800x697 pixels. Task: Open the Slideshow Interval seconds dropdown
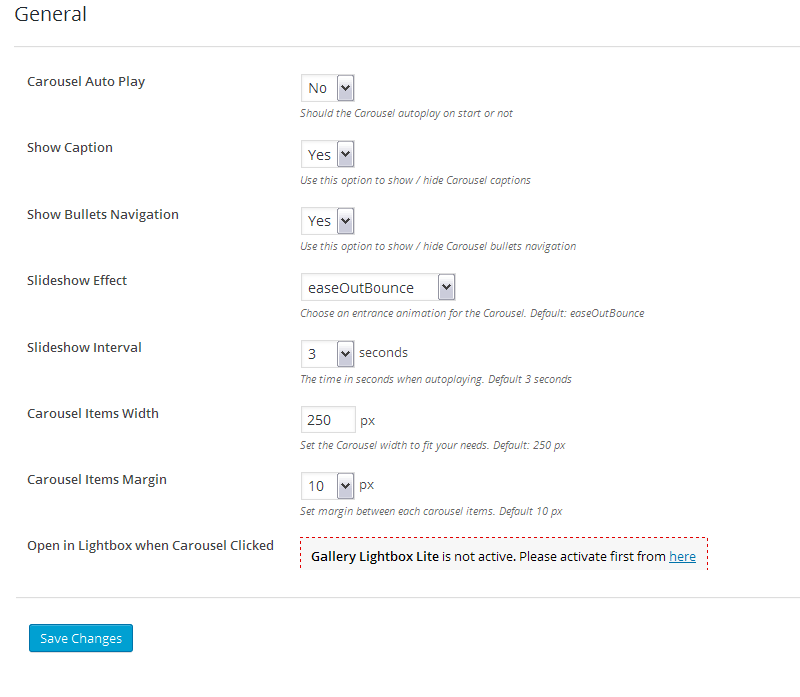click(x=328, y=354)
